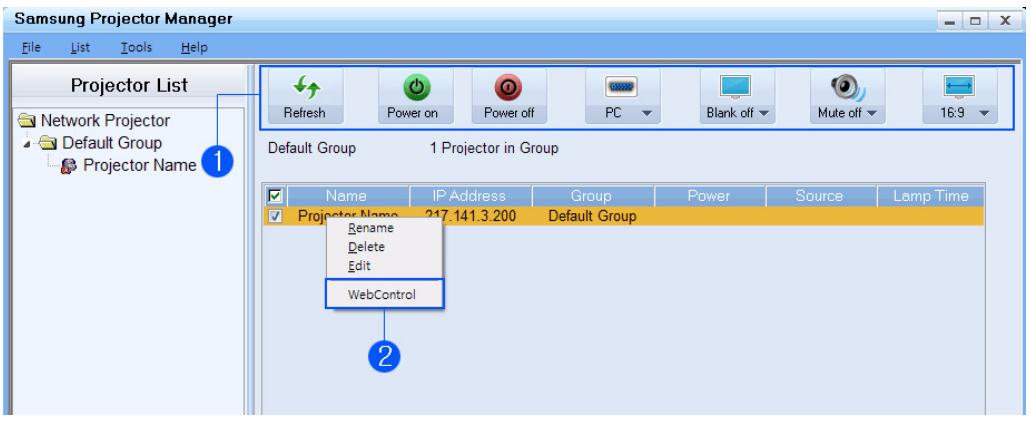Click the red Power off icon
Screen dimensions: 1031x421
(509, 86)
